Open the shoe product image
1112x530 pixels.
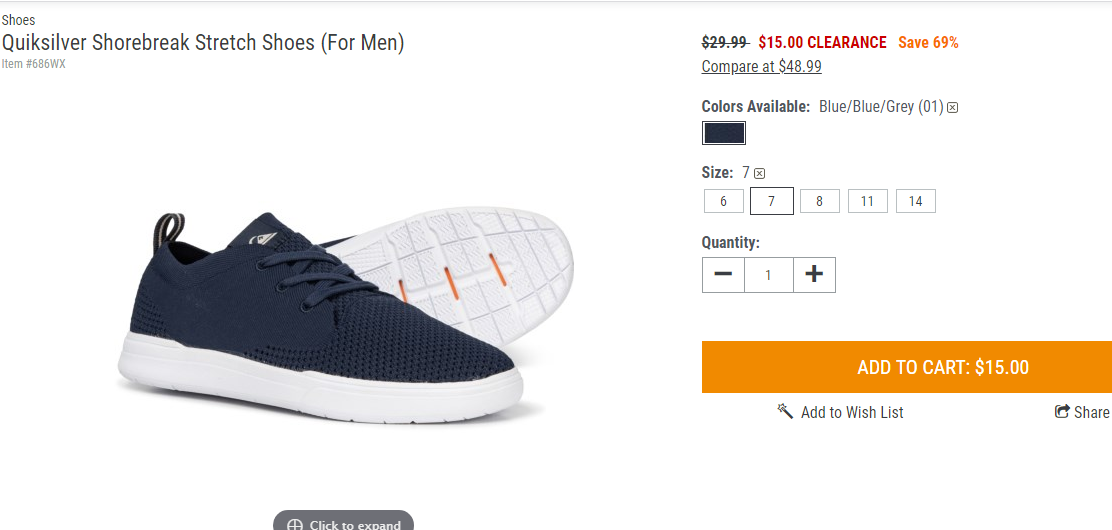coord(345,316)
